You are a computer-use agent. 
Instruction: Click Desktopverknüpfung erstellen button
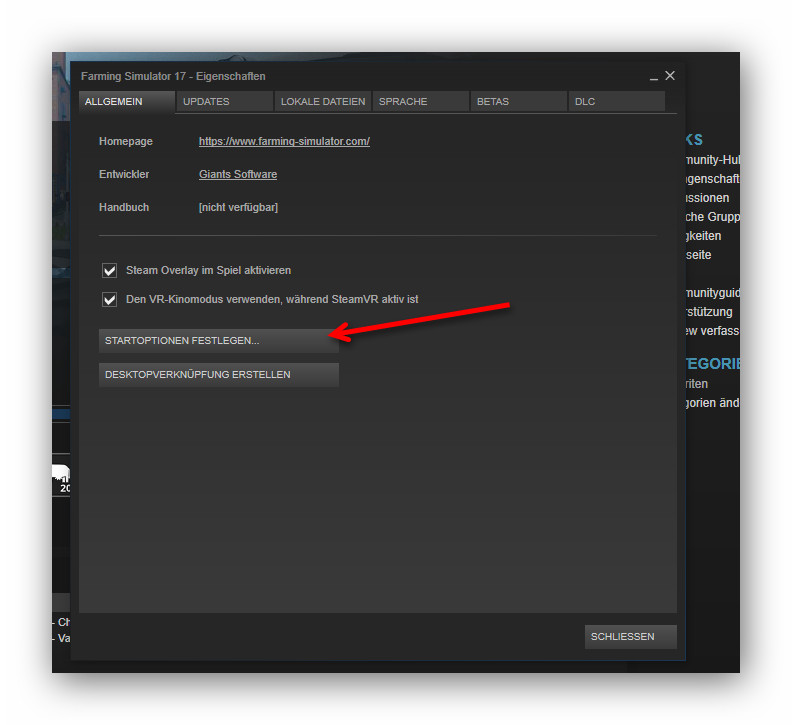218,375
